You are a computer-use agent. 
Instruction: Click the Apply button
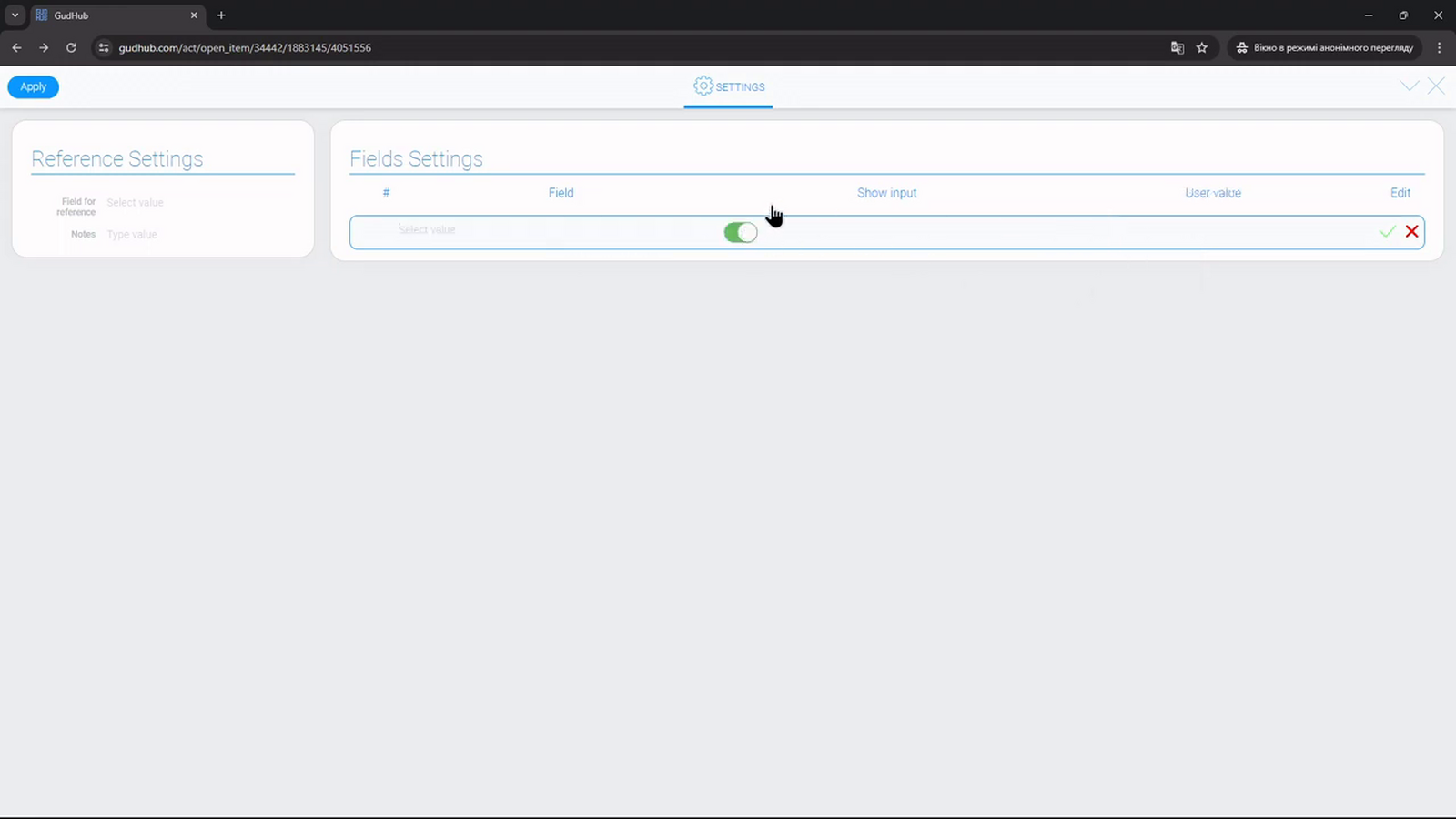[x=33, y=87]
